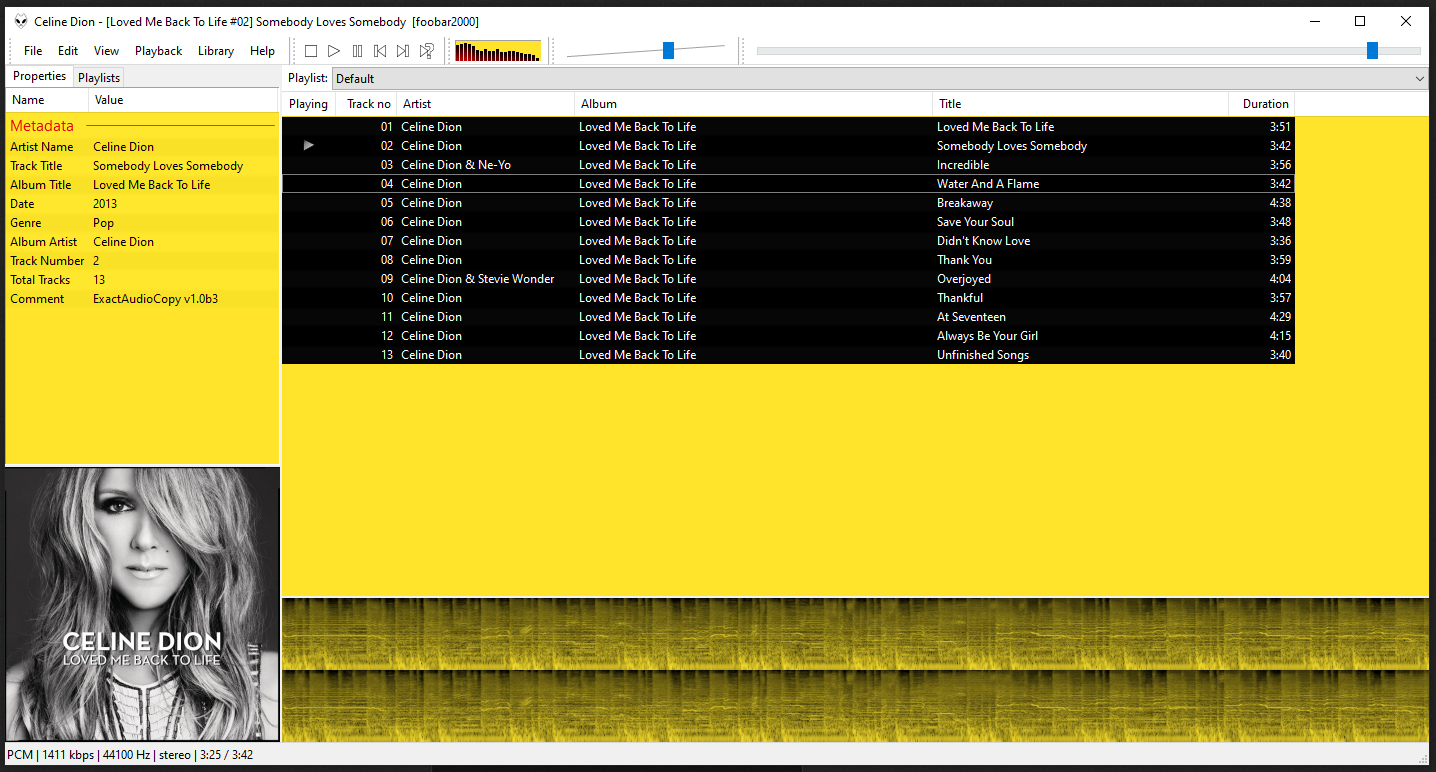Image resolution: width=1436 pixels, height=772 pixels.
Task: Sort by the Playing column header
Action: click(x=308, y=104)
